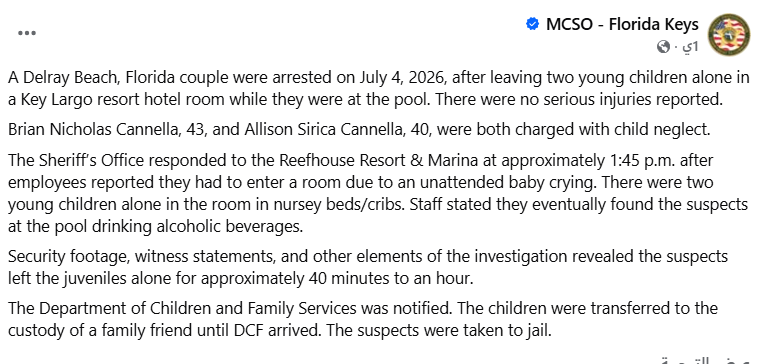Image resolution: width=764 pixels, height=364 pixels.
Task: Click the globe public audience icon
Action: [663, 47]
